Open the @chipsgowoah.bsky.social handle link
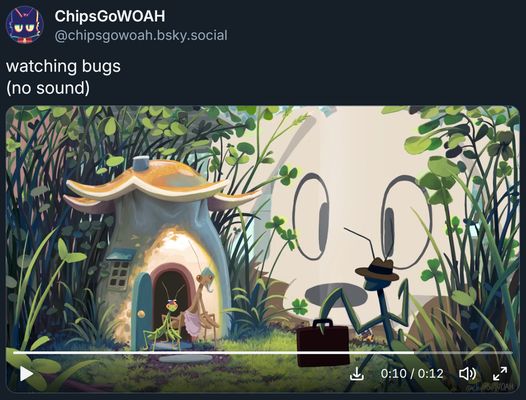This screenshot has width=526, height=400. point(141,35)
